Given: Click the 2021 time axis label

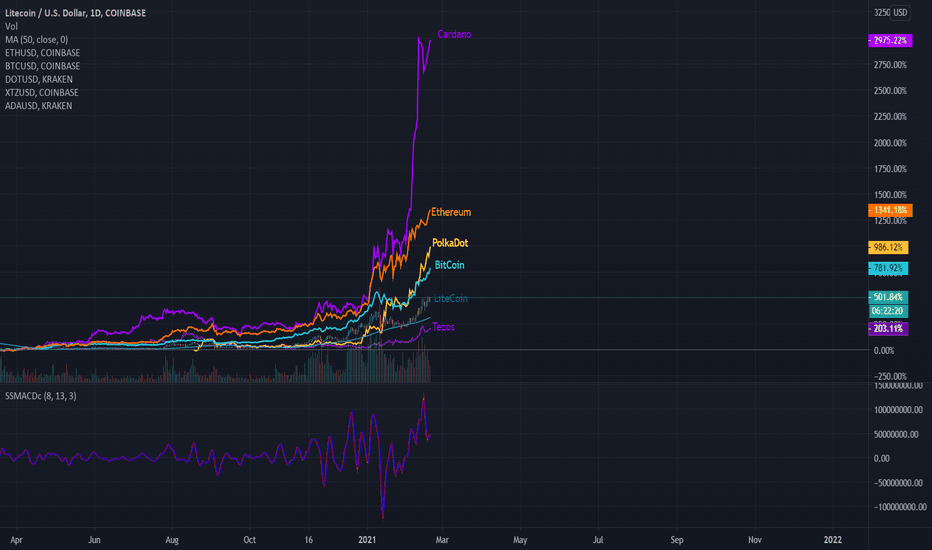Looking at the screenshot, I should click(367, 540).
